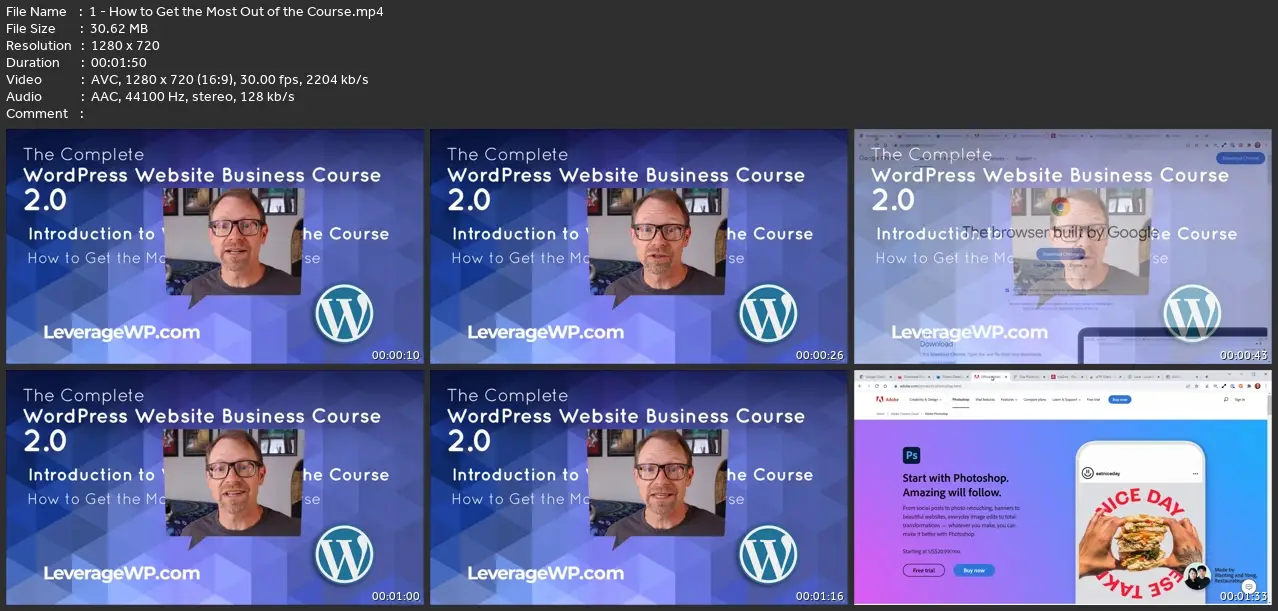1278x611 pixels.
Task: Click the Buy now button in Adobe's navigation bar
Action: click(x=1120, y=399)
